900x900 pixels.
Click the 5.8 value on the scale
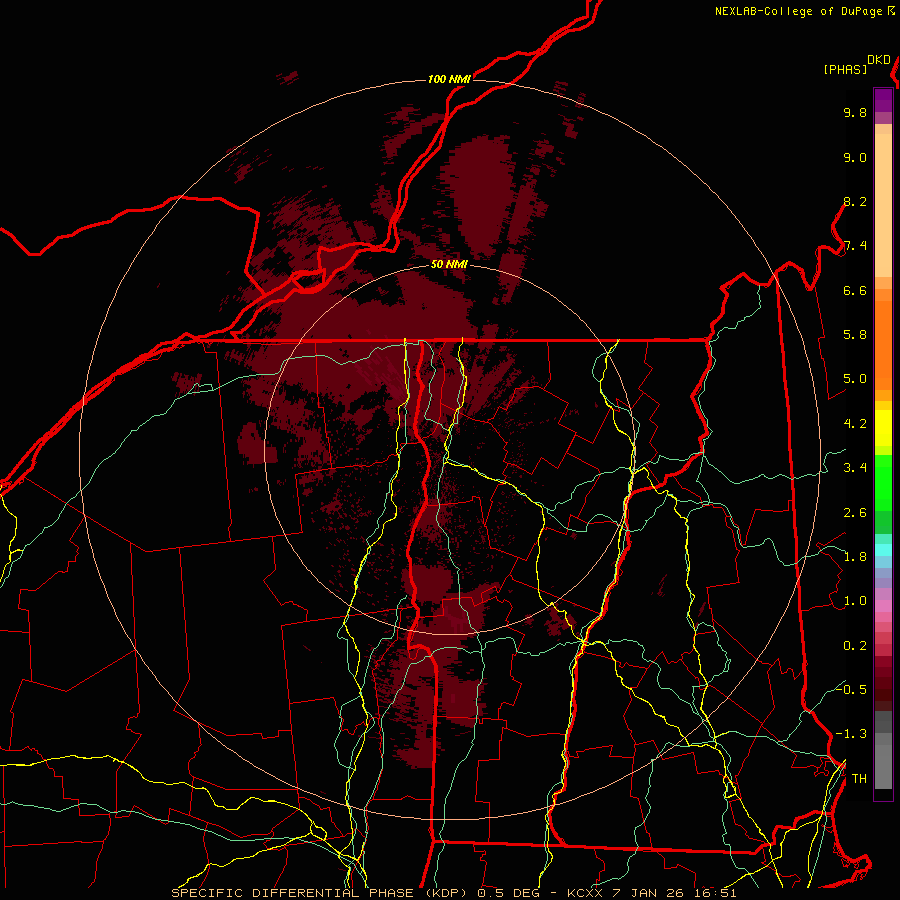855,335
